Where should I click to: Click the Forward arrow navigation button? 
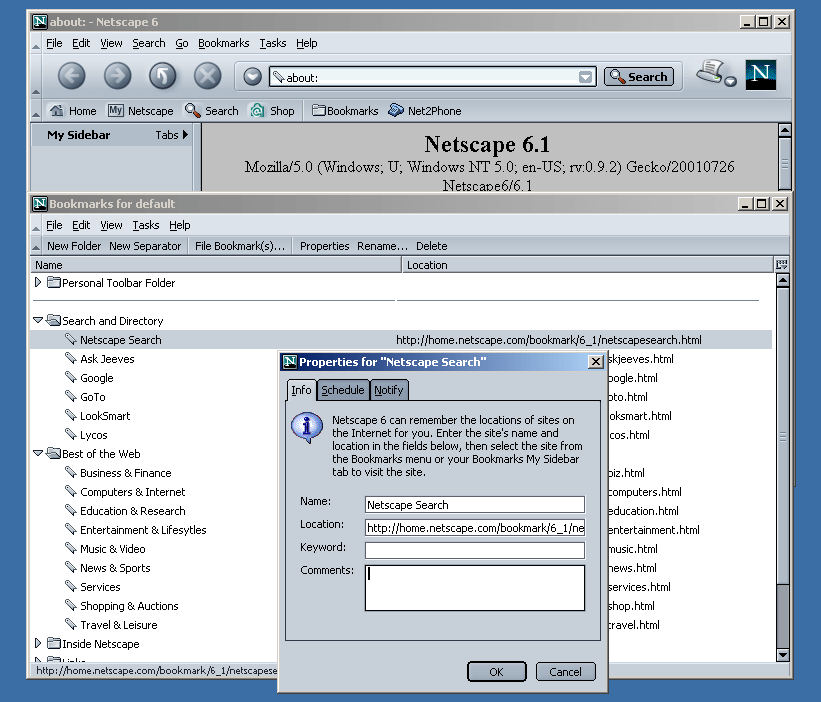pyautogui.click(x=117, y=76)
